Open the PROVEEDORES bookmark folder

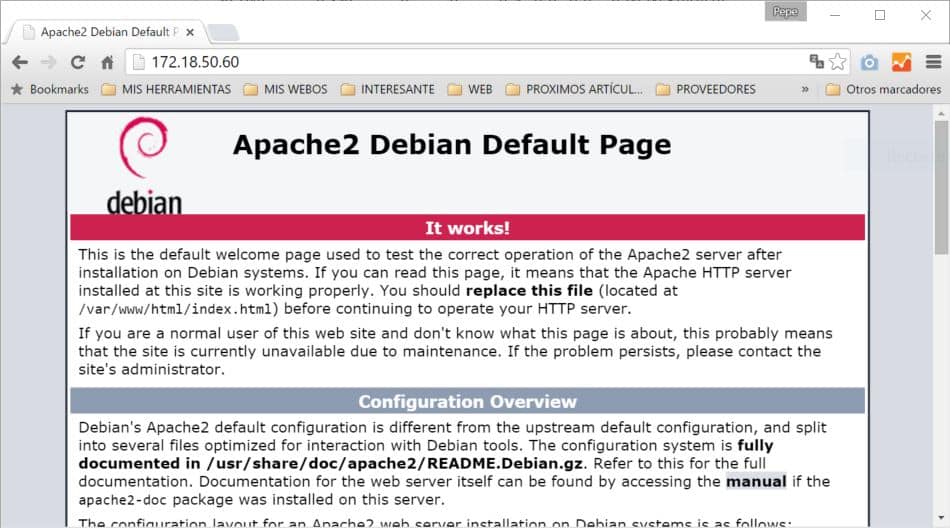[706, 89]
